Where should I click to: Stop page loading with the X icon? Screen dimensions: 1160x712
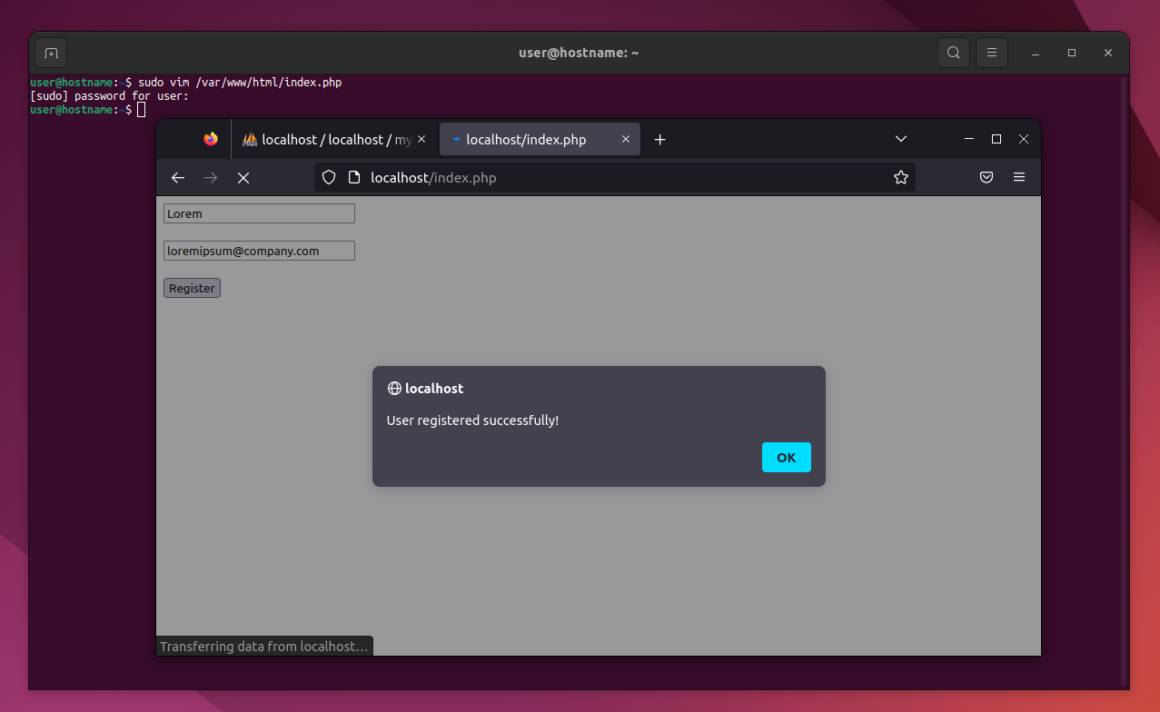click(243, 178)
